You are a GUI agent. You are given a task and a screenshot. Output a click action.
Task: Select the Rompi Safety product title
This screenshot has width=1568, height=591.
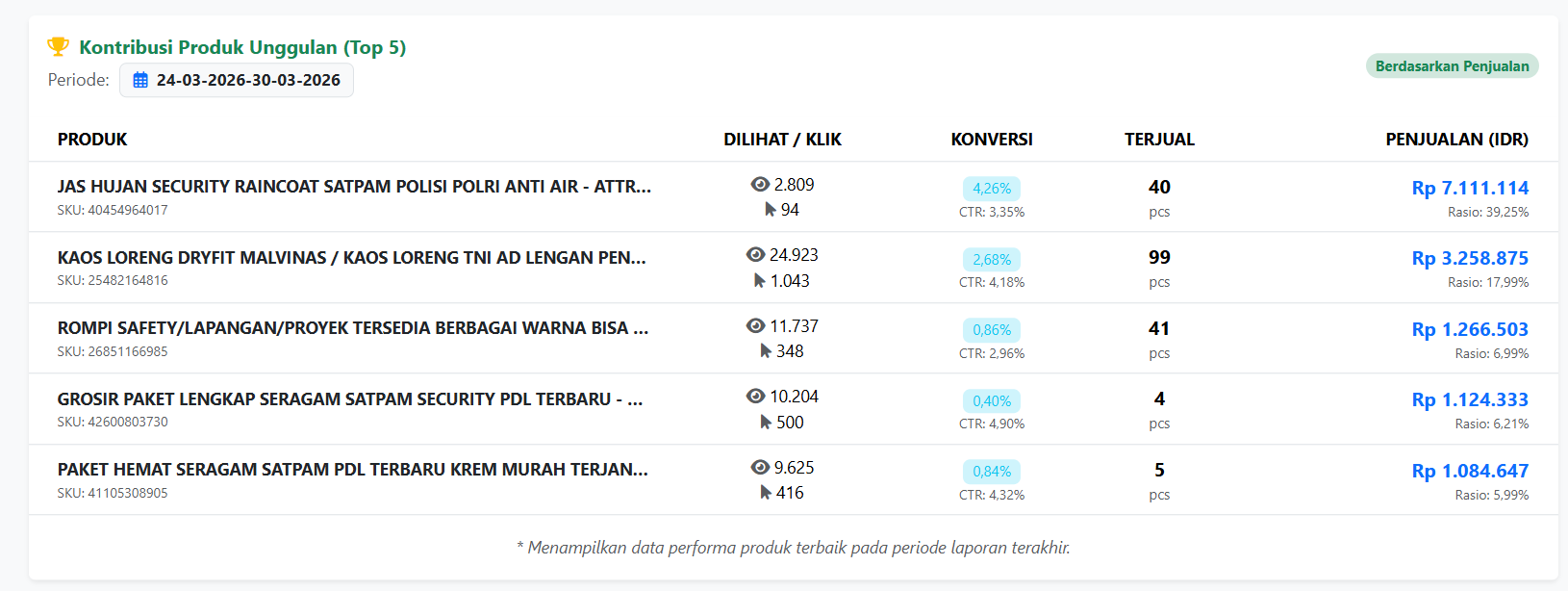click(352, 328)
